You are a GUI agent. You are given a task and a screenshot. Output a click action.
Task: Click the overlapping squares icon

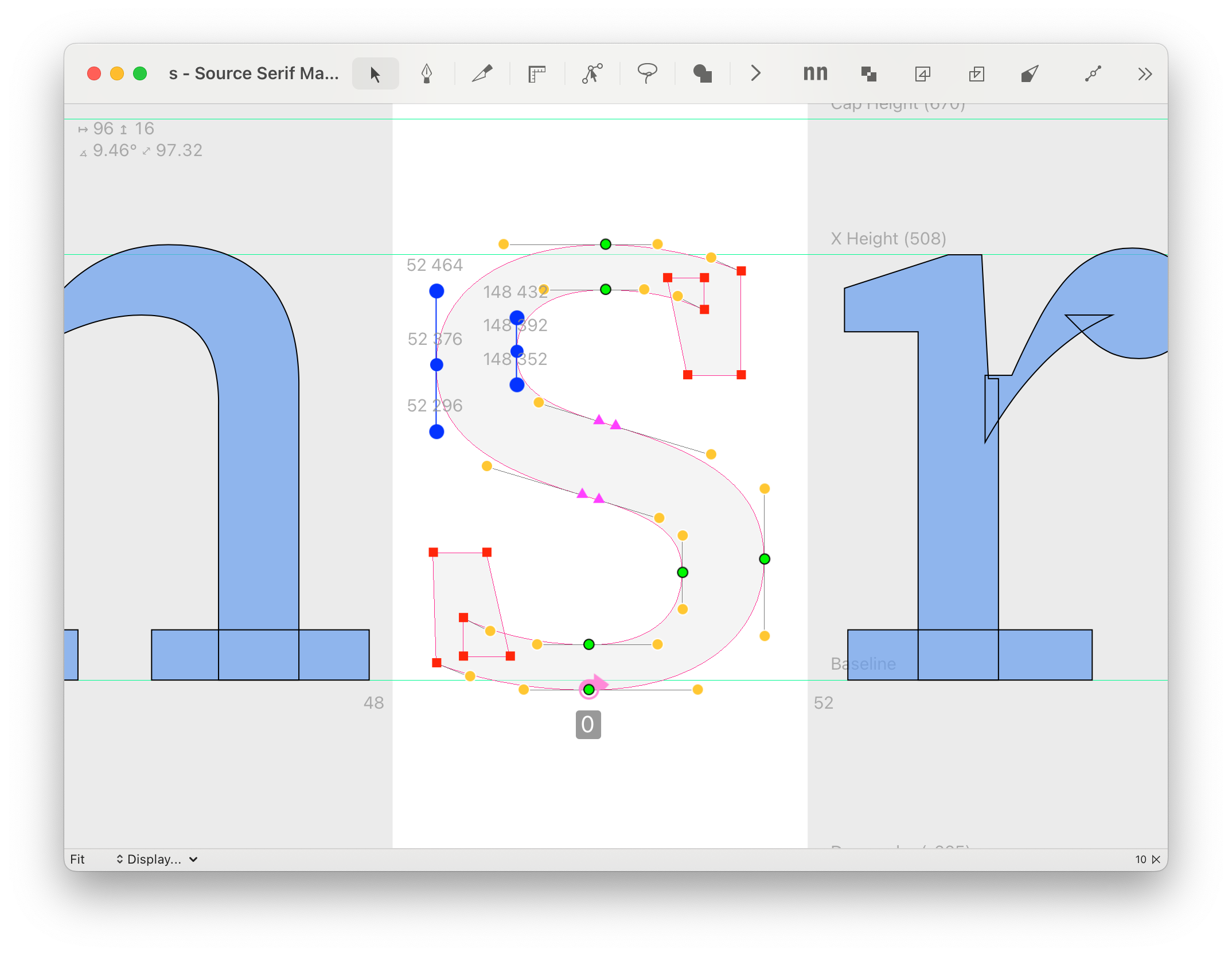pos(868,74)
